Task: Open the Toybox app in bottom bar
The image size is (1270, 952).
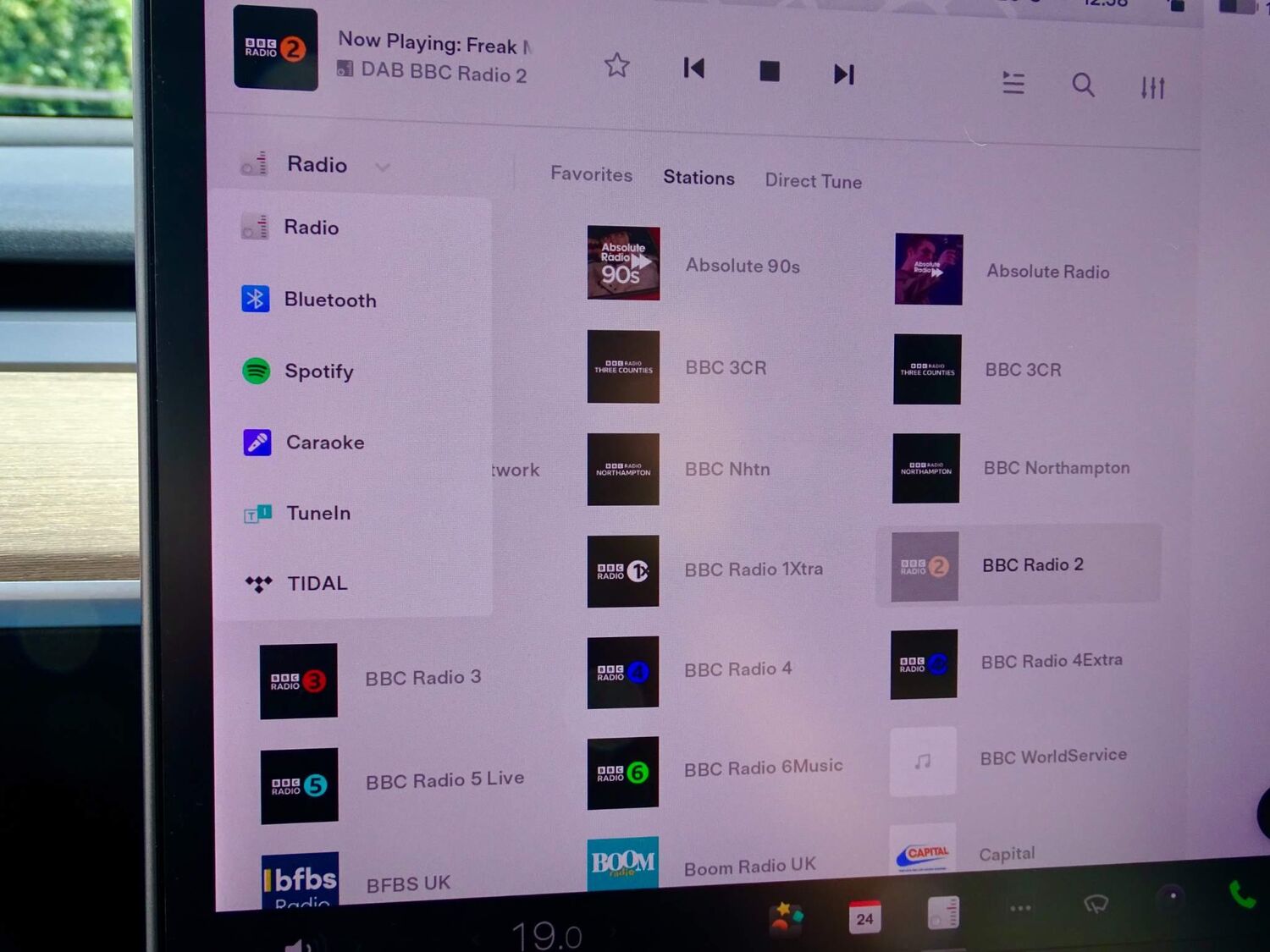Action: pos(787,919)
